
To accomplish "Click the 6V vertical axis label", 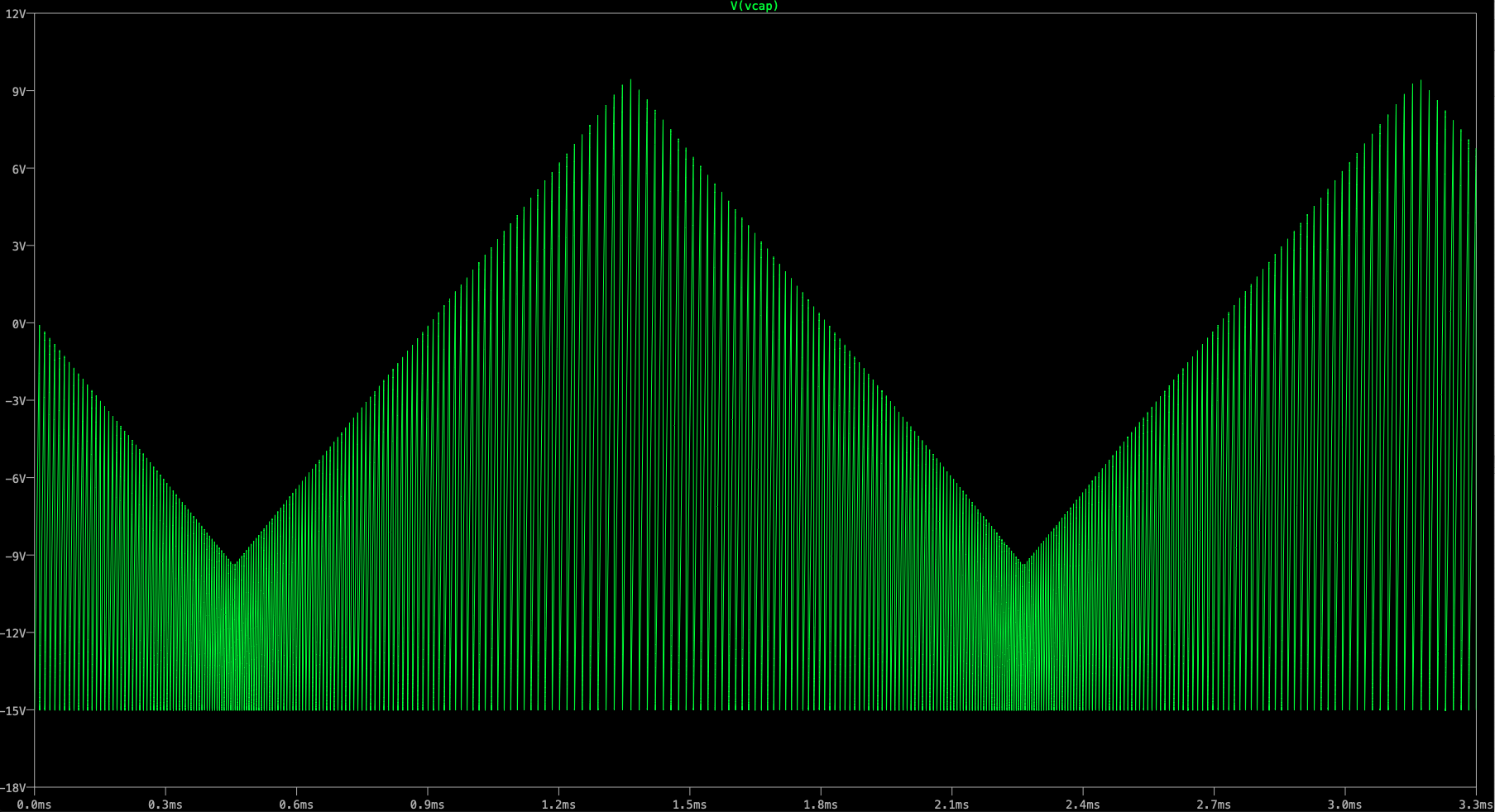I will tap(18, 169).
